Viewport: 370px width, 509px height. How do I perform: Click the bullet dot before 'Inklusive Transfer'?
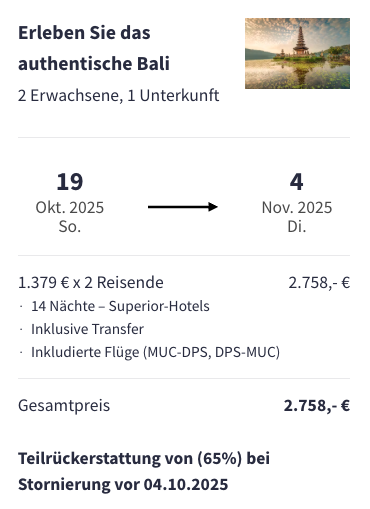point(21,329)
